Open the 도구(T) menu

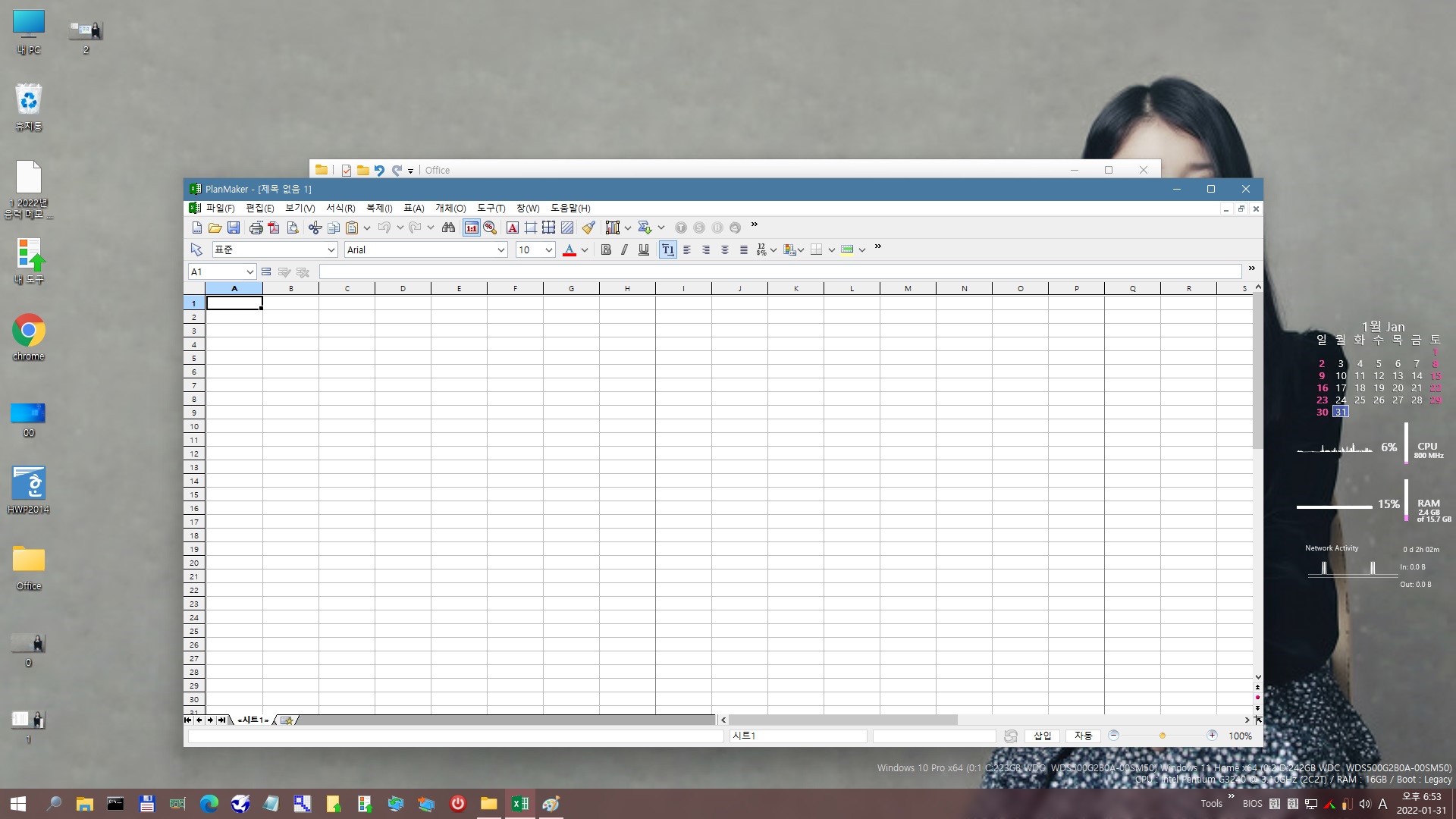click(491, 209)
